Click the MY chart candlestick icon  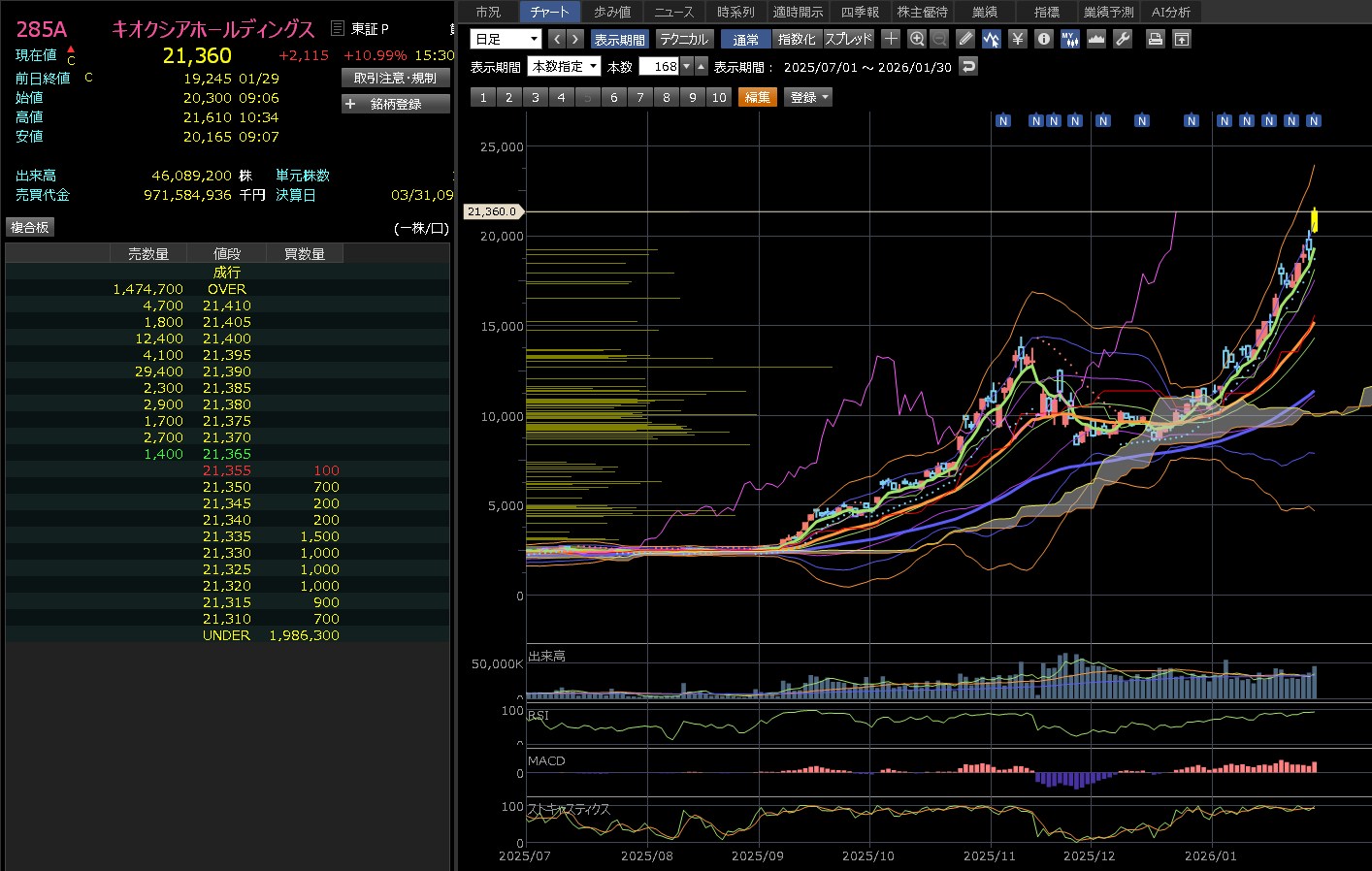[x=1069, y=39]
